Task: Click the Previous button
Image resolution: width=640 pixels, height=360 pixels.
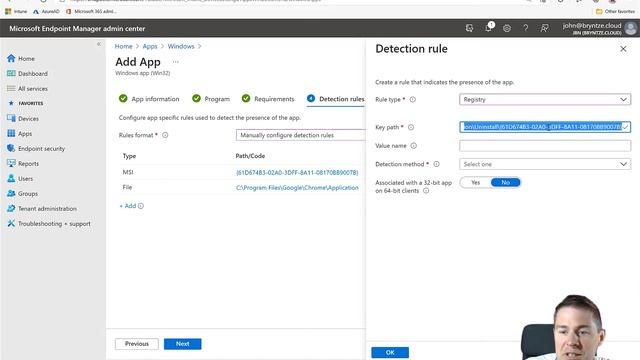Action: [x=137, y=344]
